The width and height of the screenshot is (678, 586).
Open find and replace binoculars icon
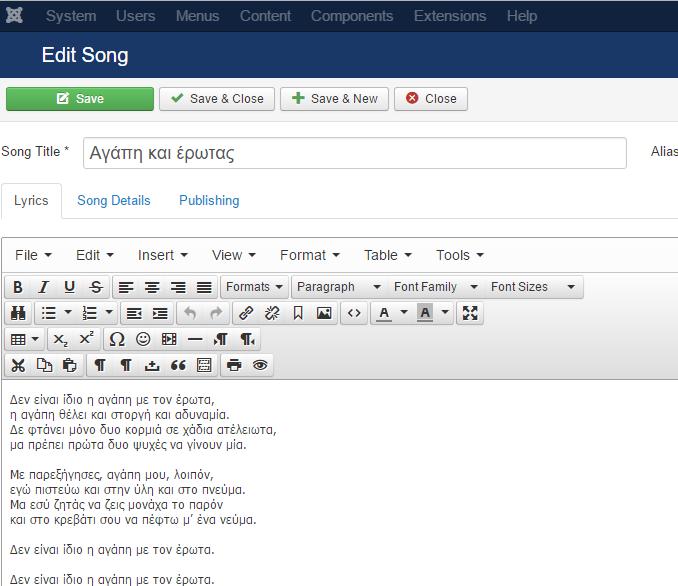tap(18, 313)
